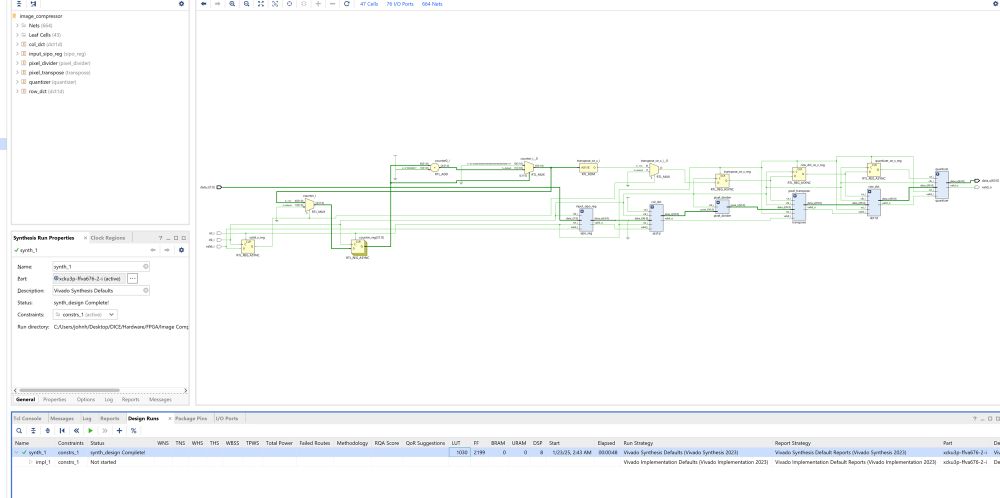
Task: Go back in schematic view history
Action: tap(204, 4)
